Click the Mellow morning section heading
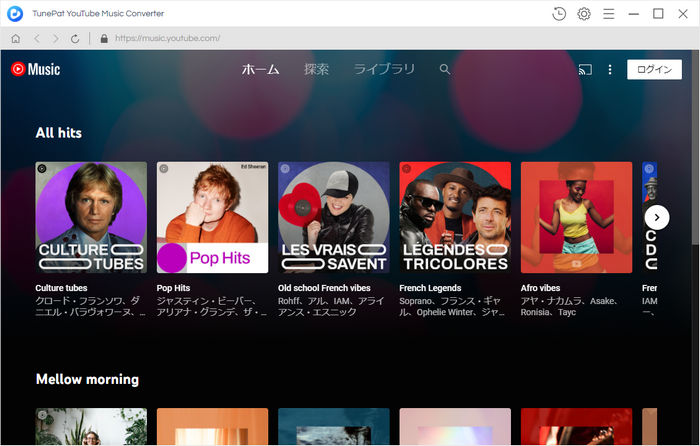 tap(88, 379)
